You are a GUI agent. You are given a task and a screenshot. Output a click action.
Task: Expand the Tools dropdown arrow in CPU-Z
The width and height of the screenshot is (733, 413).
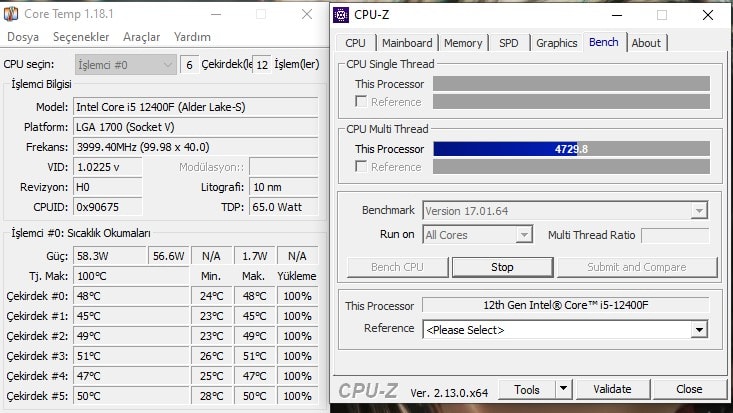coord(564,389)
